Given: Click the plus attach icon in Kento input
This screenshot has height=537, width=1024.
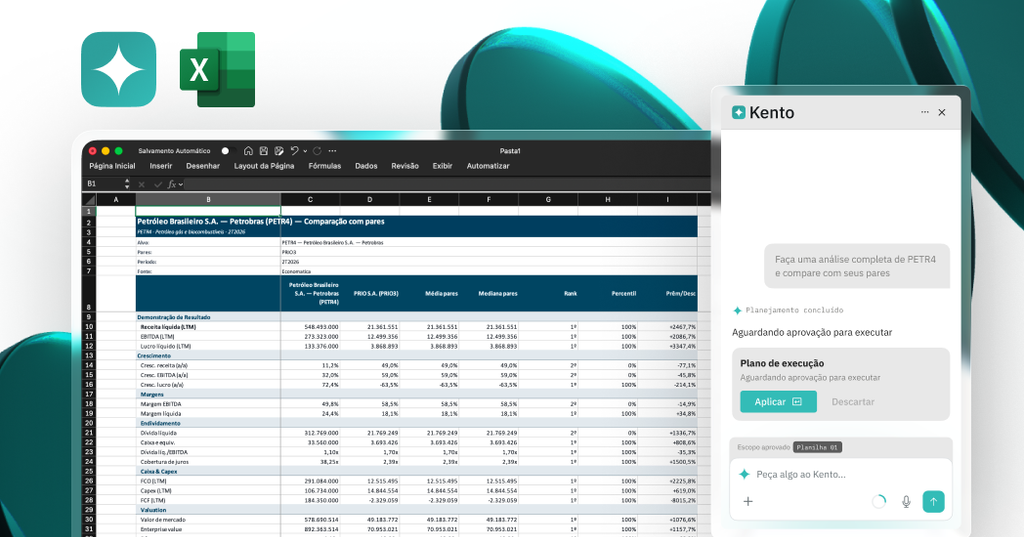Looking at the screenshot, I should pos(748,501).
